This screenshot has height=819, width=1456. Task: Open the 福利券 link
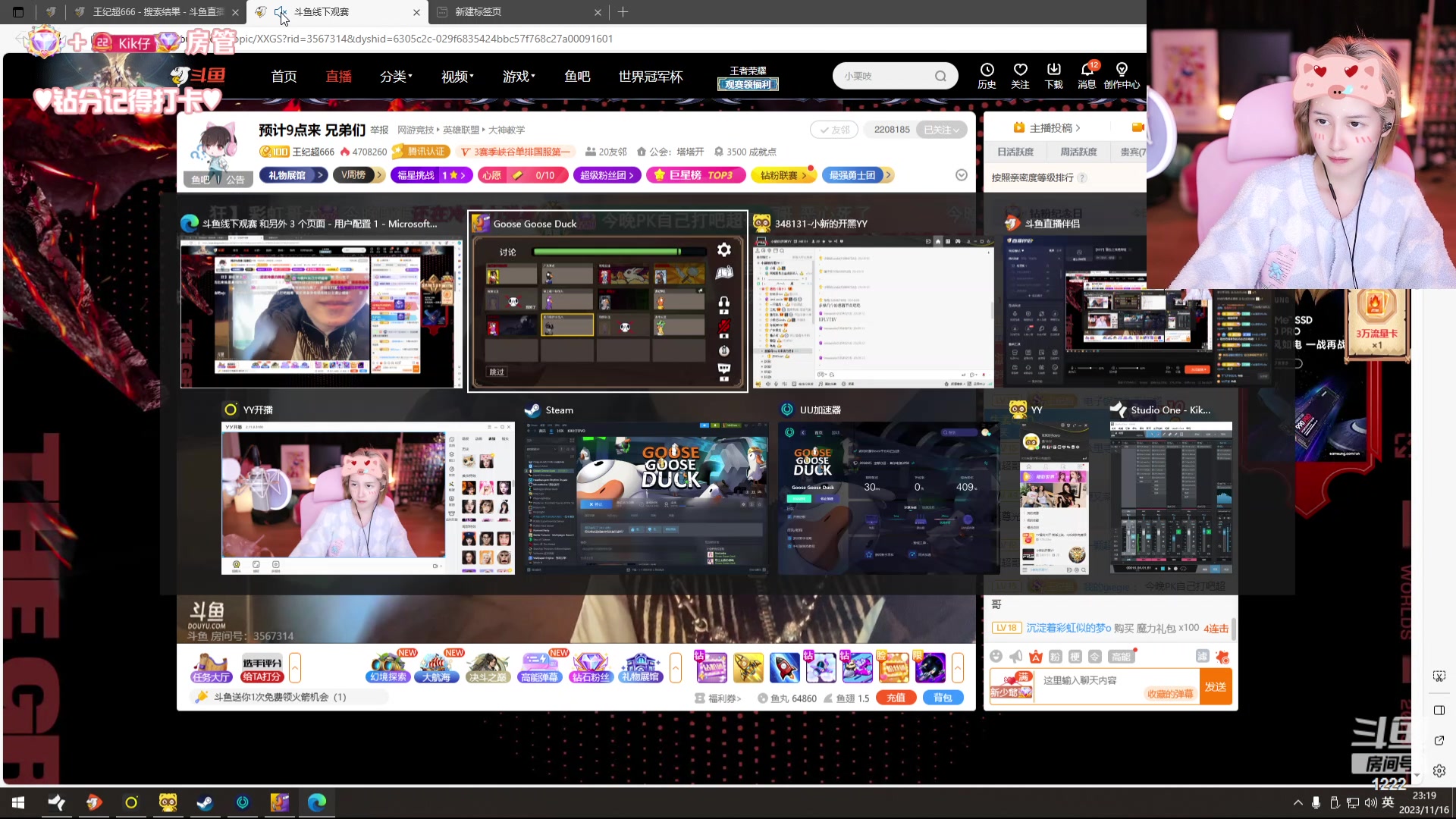click(718, 698)
